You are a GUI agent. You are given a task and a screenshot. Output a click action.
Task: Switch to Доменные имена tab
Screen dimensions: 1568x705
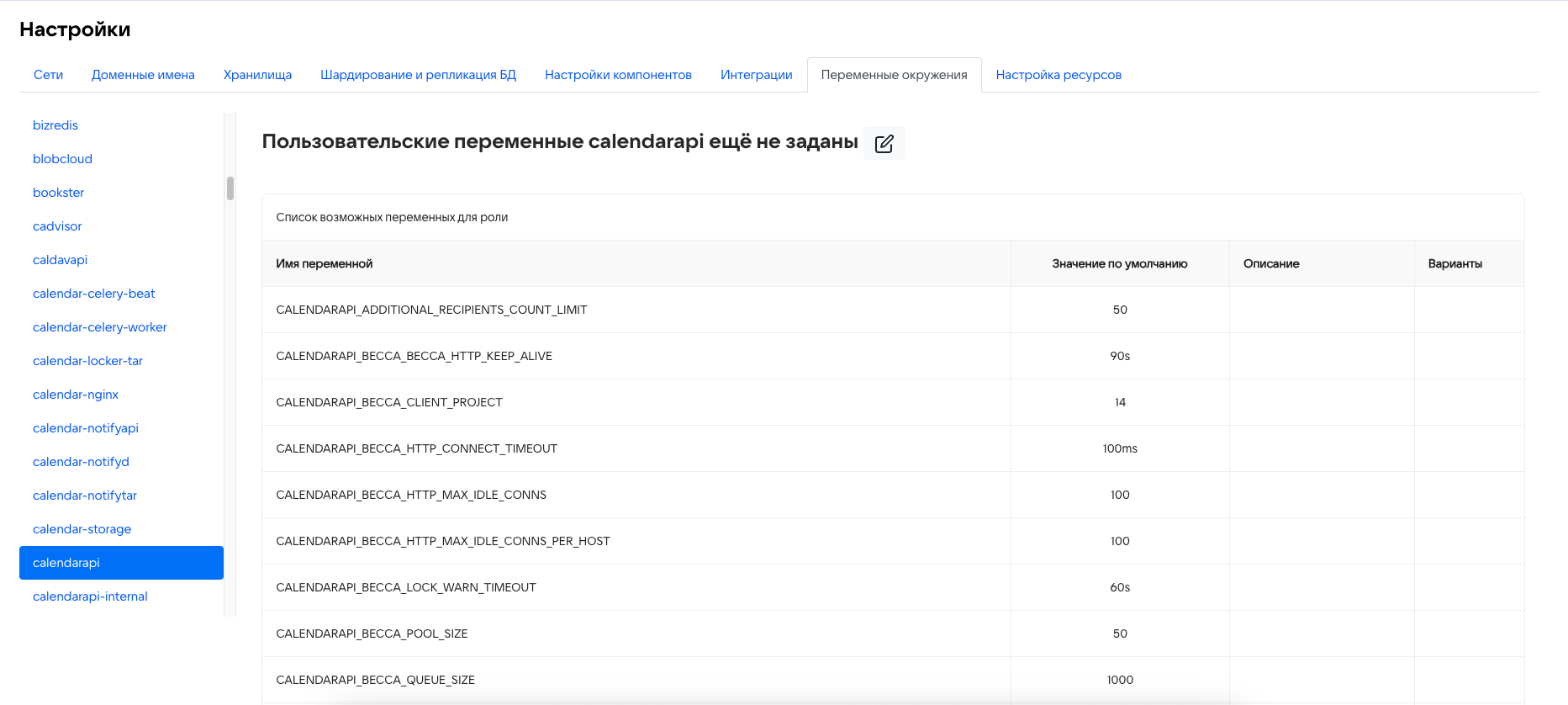pyautogui.click(x=143, y=75)
